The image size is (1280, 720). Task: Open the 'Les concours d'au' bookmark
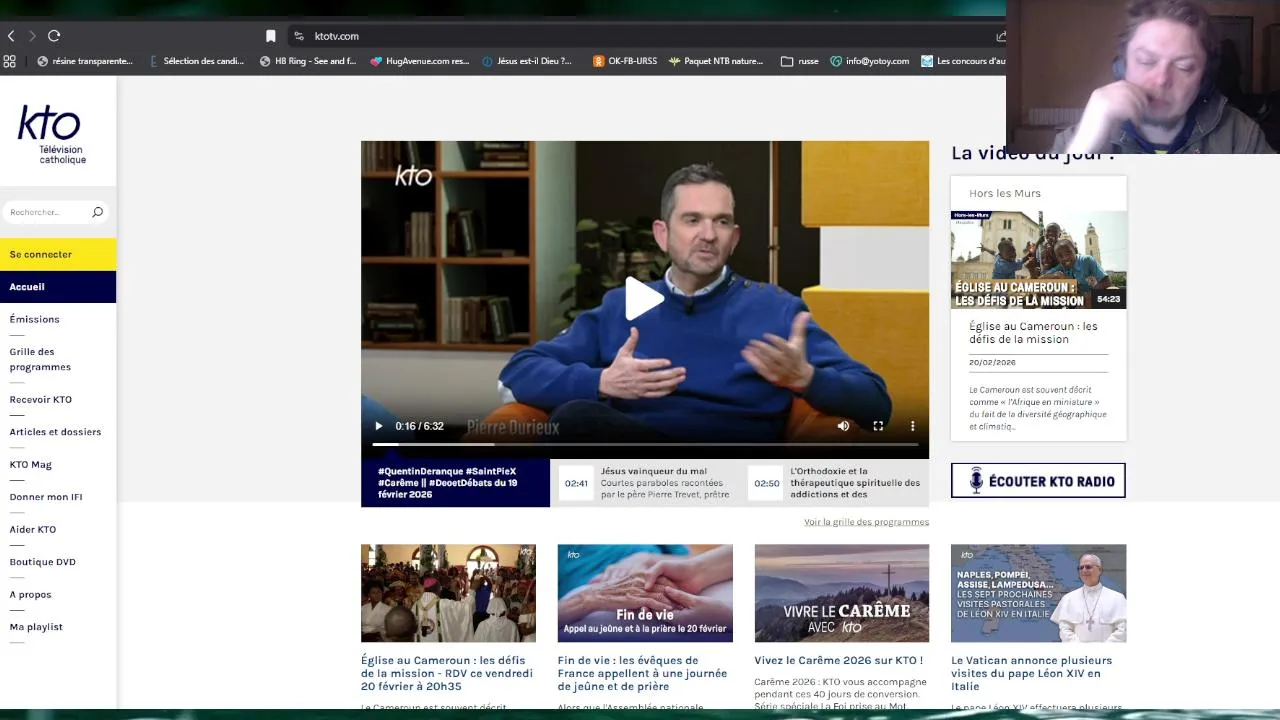coord(964,61)
